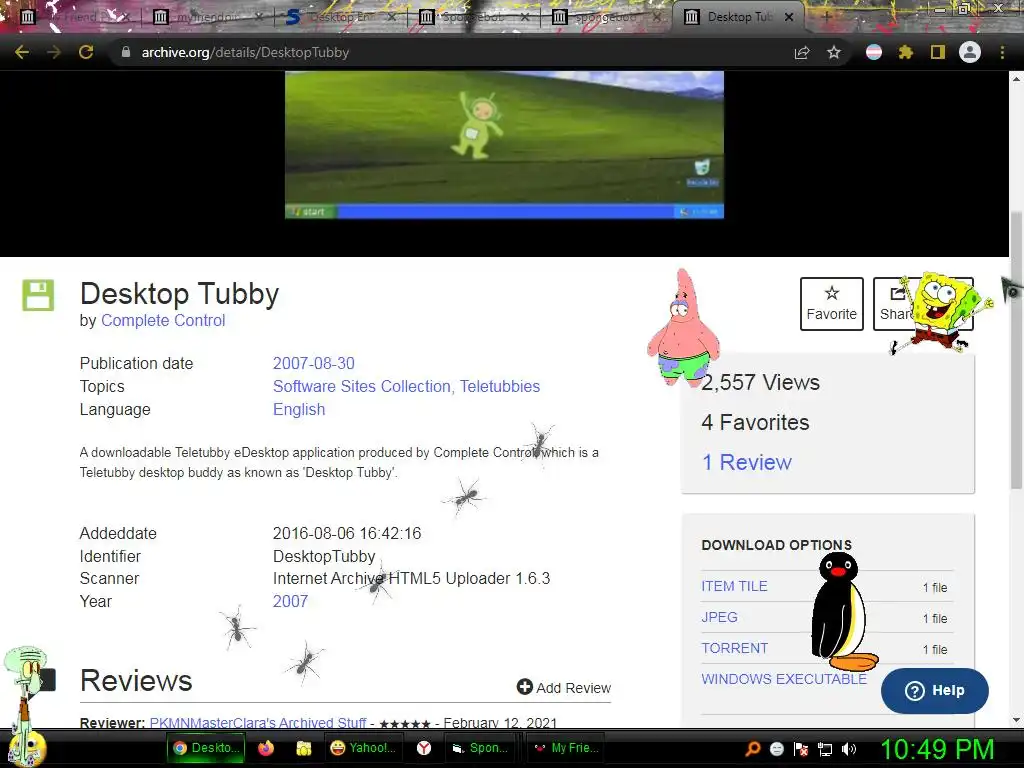Click the flag icon with red X in the tray
Screen dimensions: 1024x768
pyautogui.click(x=801, y=749)
